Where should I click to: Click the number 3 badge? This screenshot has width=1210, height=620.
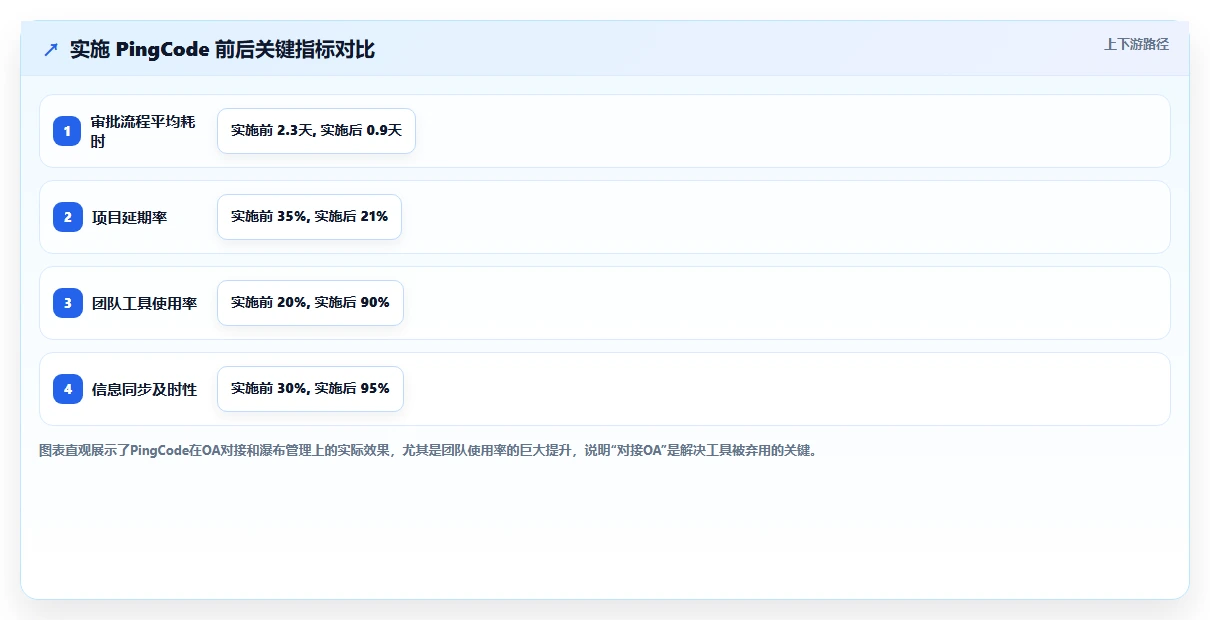pos(68,303)
